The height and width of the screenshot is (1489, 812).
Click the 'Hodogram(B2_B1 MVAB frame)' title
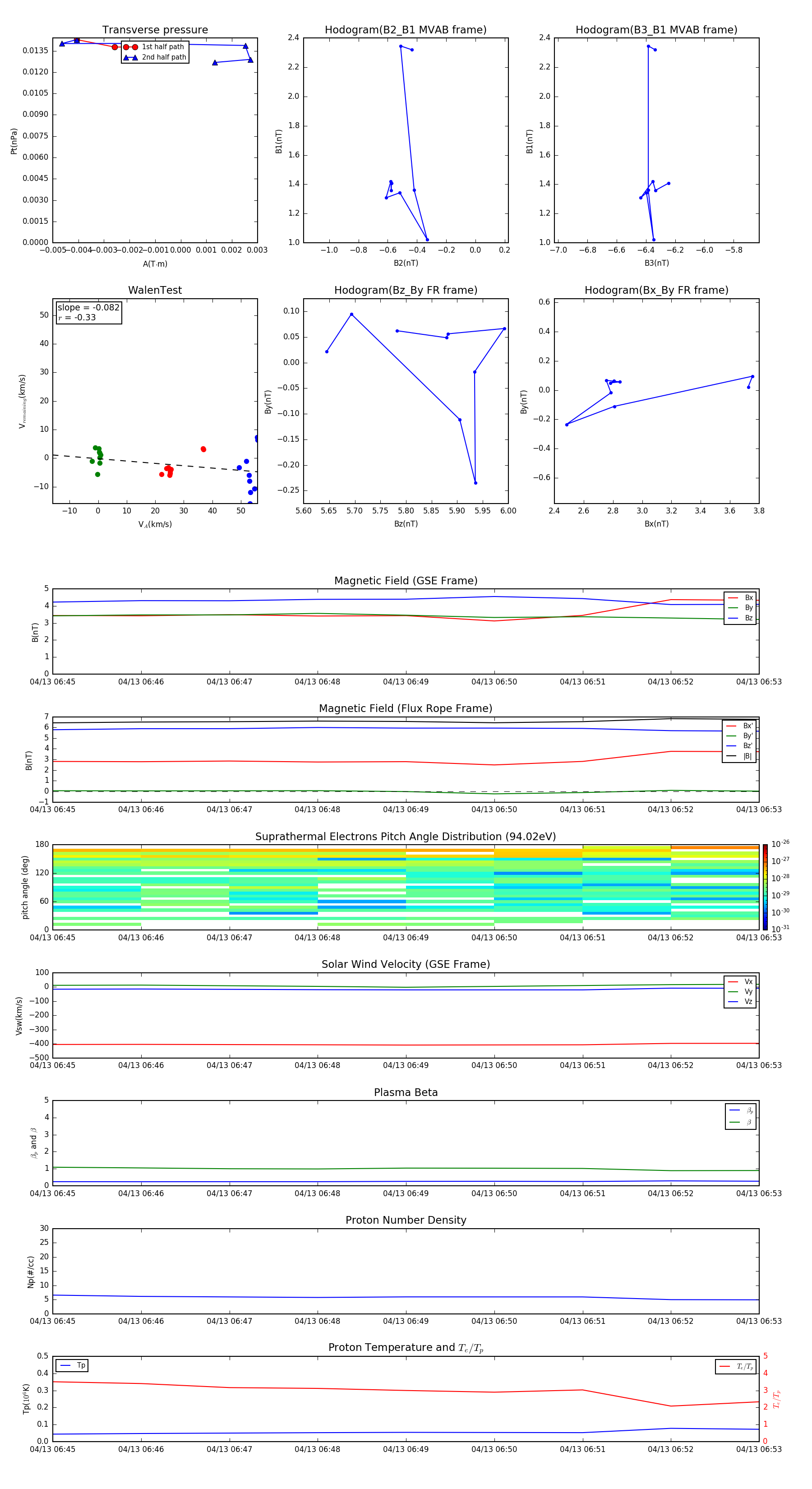406,30
